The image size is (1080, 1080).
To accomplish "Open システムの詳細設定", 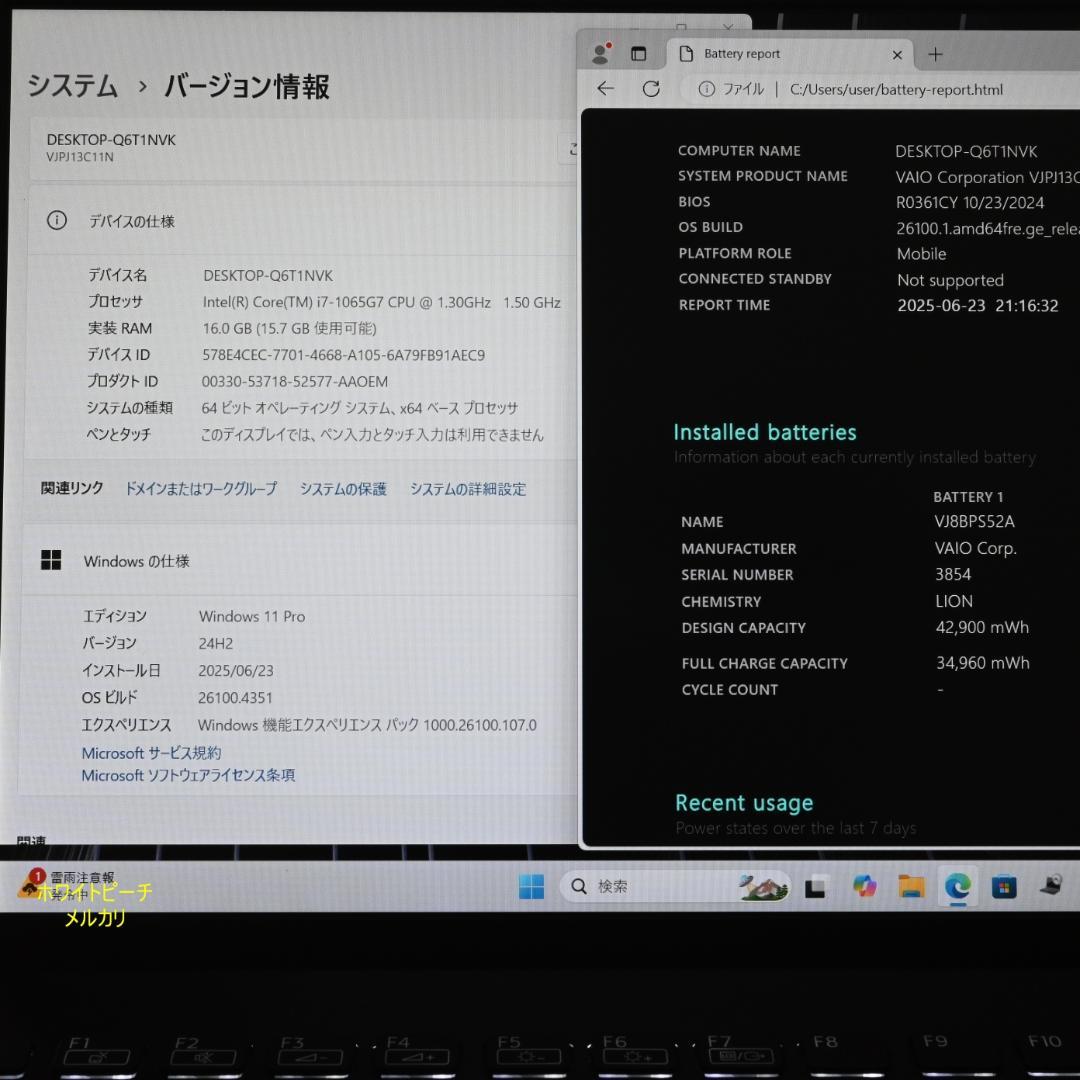I will 468,489.
